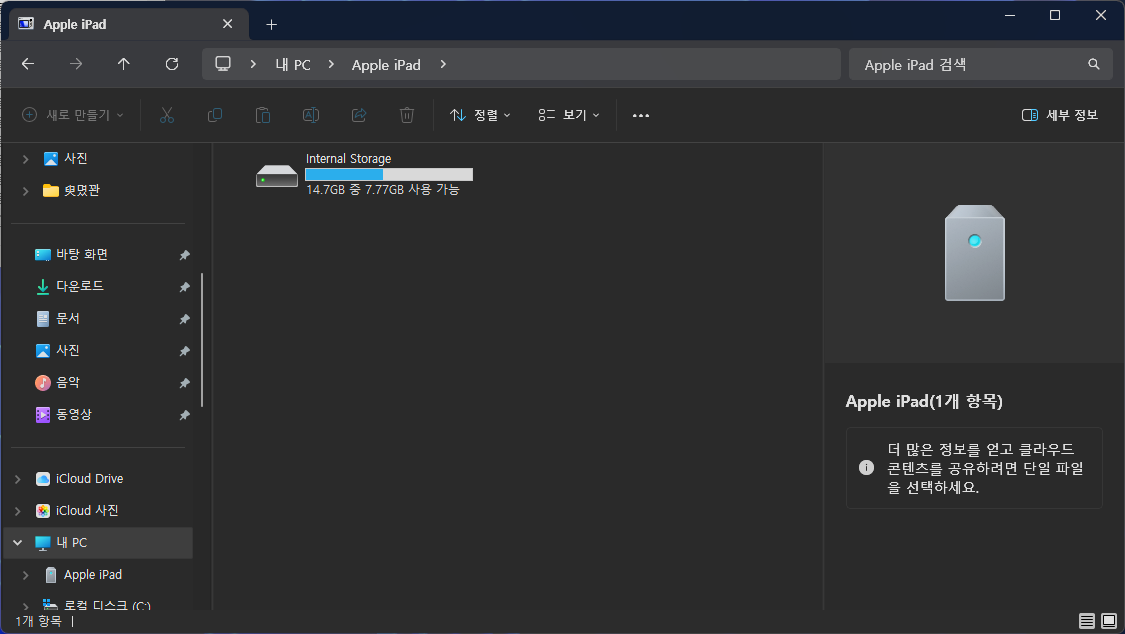Click the Cut scissors icon
The image size is (1125, 634).
pyautogui.click(x=166, y=115)
